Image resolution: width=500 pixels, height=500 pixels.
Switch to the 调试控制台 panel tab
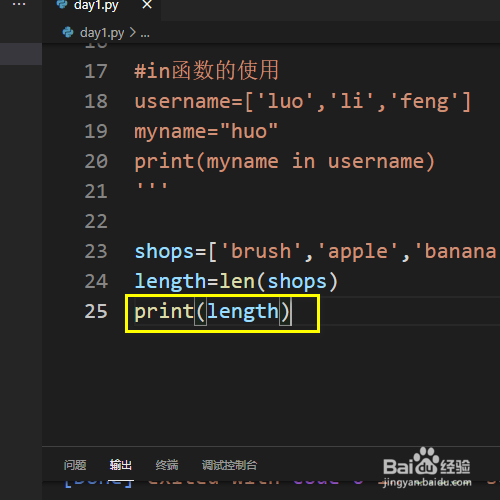pyautogui.click(x=229, y=465)
